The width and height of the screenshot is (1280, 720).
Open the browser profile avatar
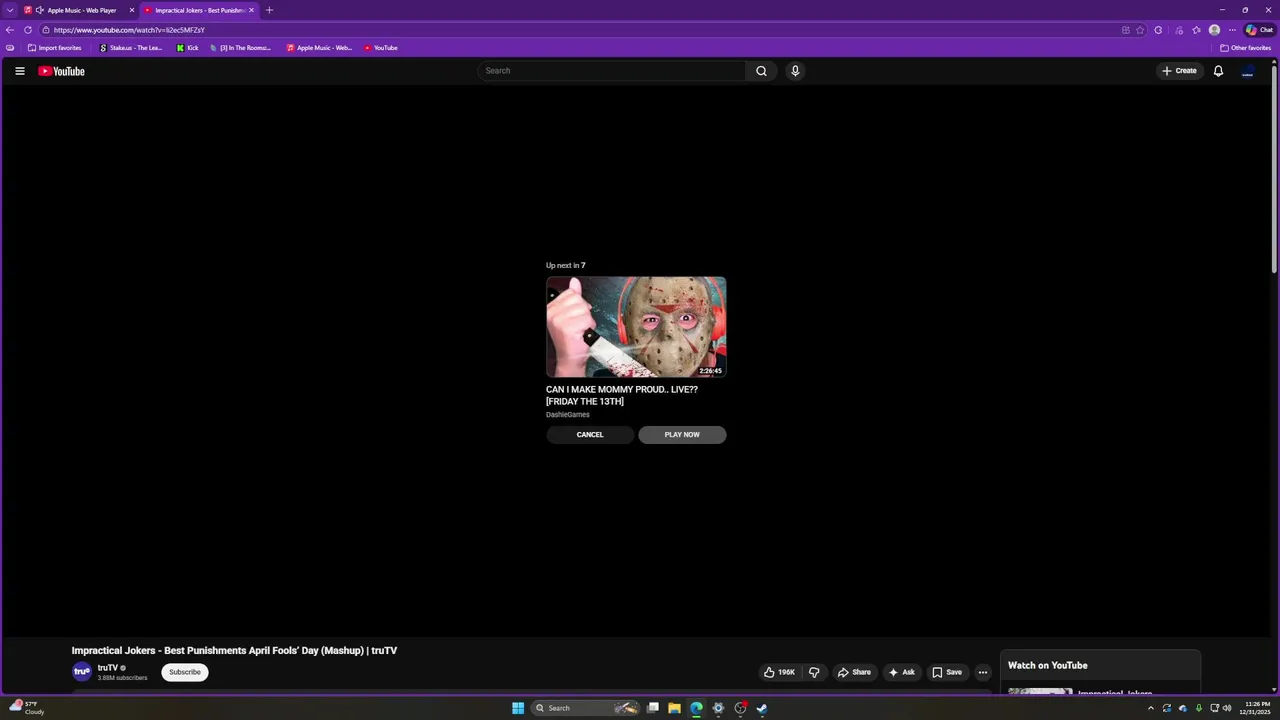coord(1214,30)
